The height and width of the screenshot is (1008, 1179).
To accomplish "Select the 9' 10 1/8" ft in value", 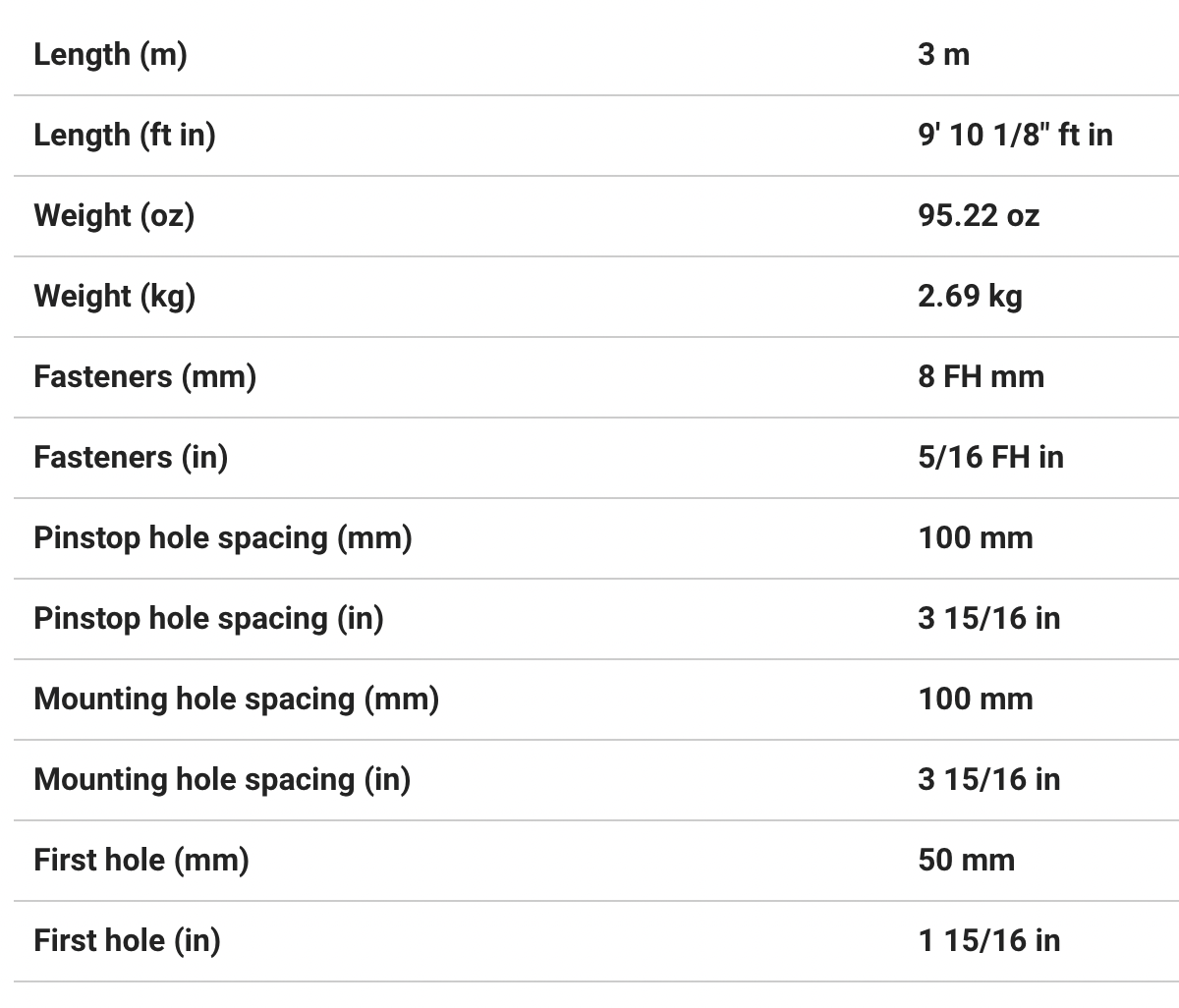I will click(1015, 135).
